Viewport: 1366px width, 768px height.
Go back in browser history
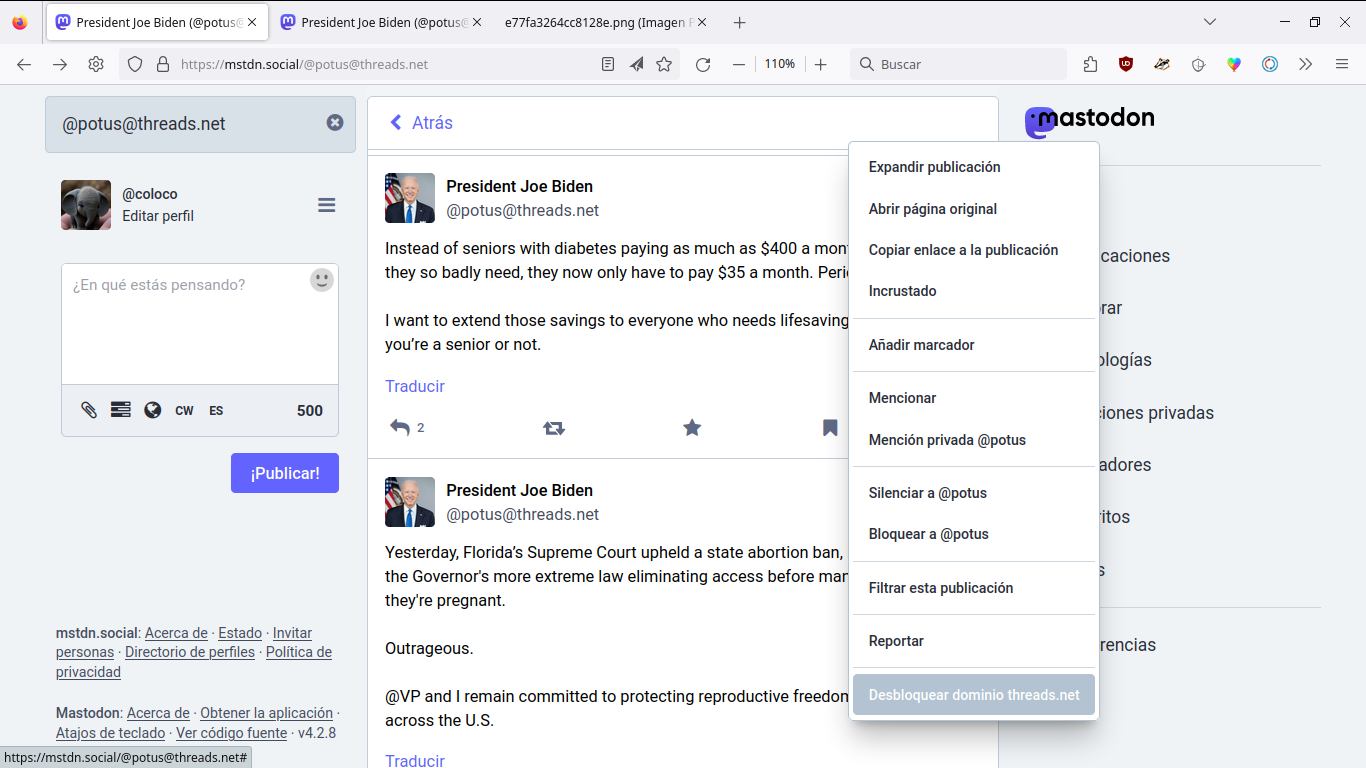(x=24, y=64)
